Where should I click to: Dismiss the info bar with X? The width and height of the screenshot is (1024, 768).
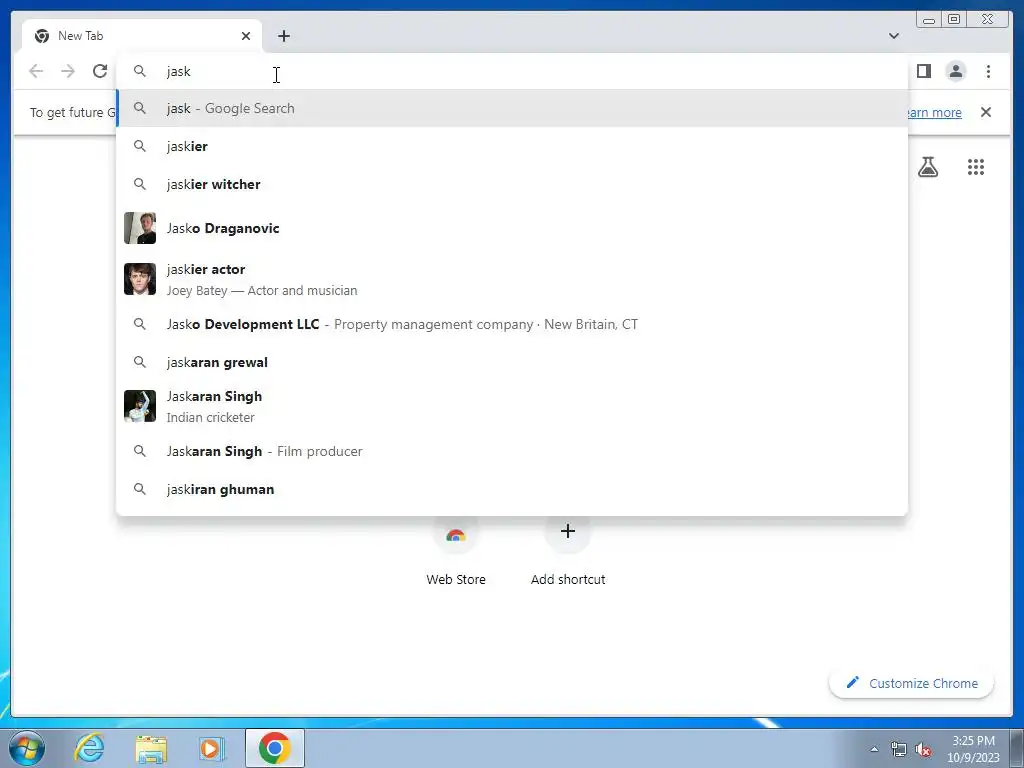[x=986, y=112]
